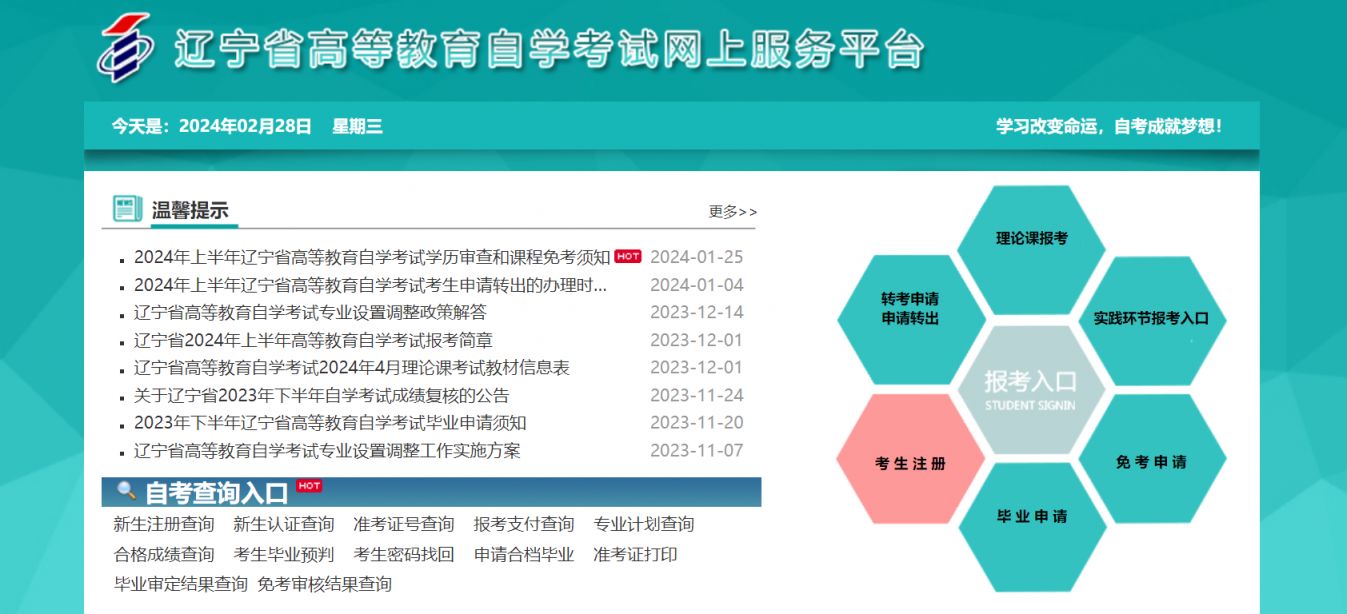This screenshot has width=1347, height=614.
Task: Open 专业设置调整工作实施方案 notice
Action: (327, 451)
